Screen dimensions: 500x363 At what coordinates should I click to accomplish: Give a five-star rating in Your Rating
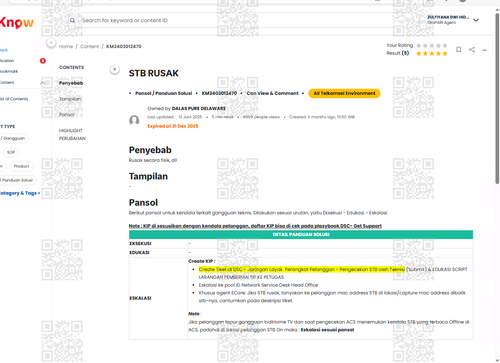coord(445,46)
